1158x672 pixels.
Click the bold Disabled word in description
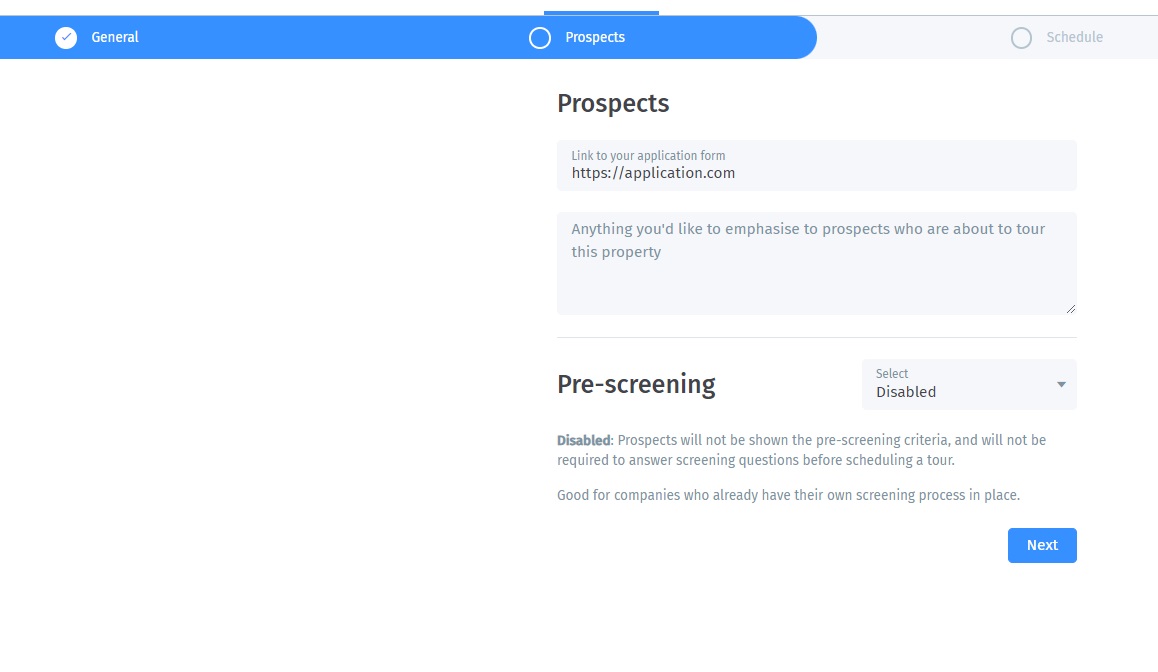[583, 440]
